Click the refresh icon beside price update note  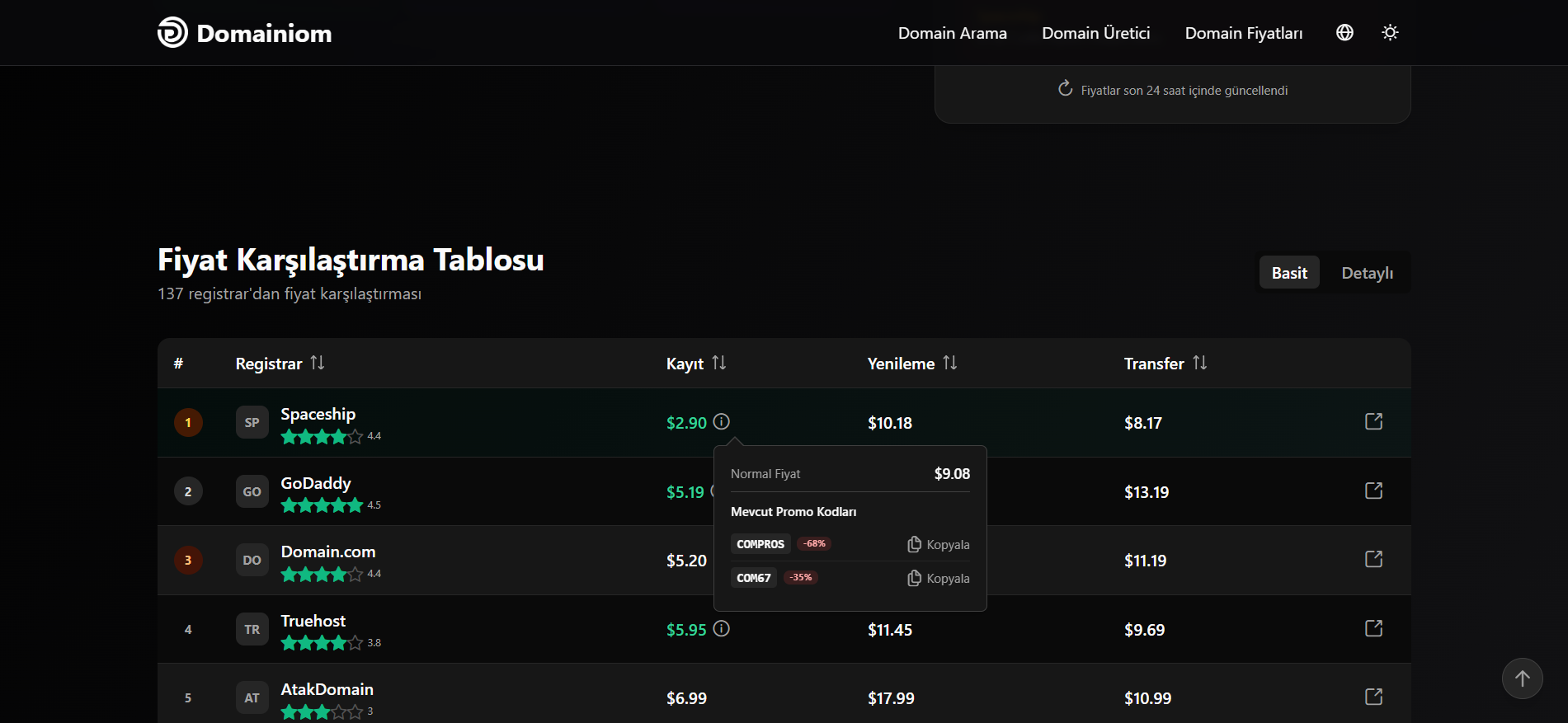[1066, 88]
